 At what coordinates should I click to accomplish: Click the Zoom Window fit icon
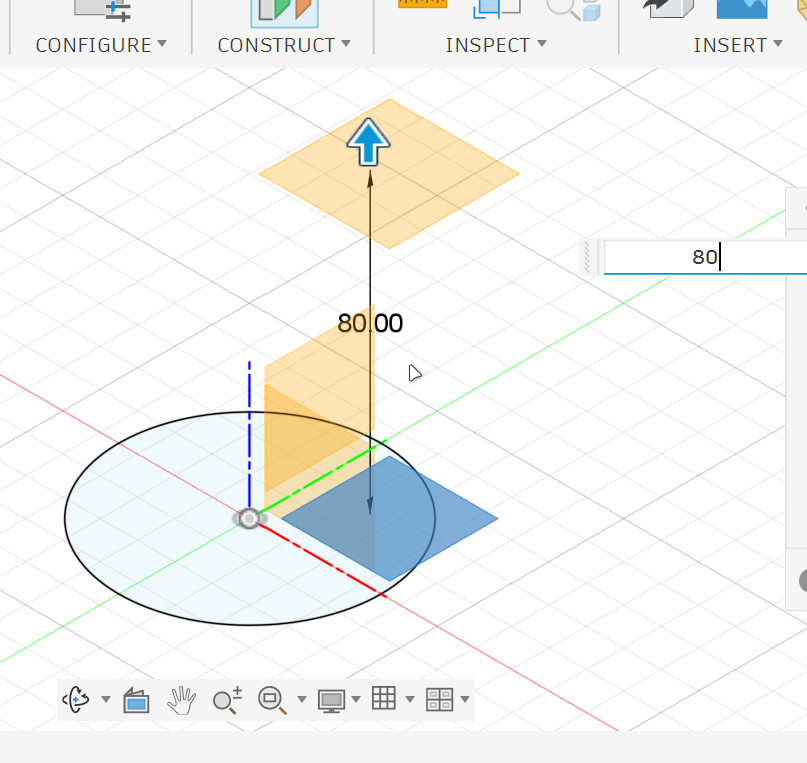point(272,700)
